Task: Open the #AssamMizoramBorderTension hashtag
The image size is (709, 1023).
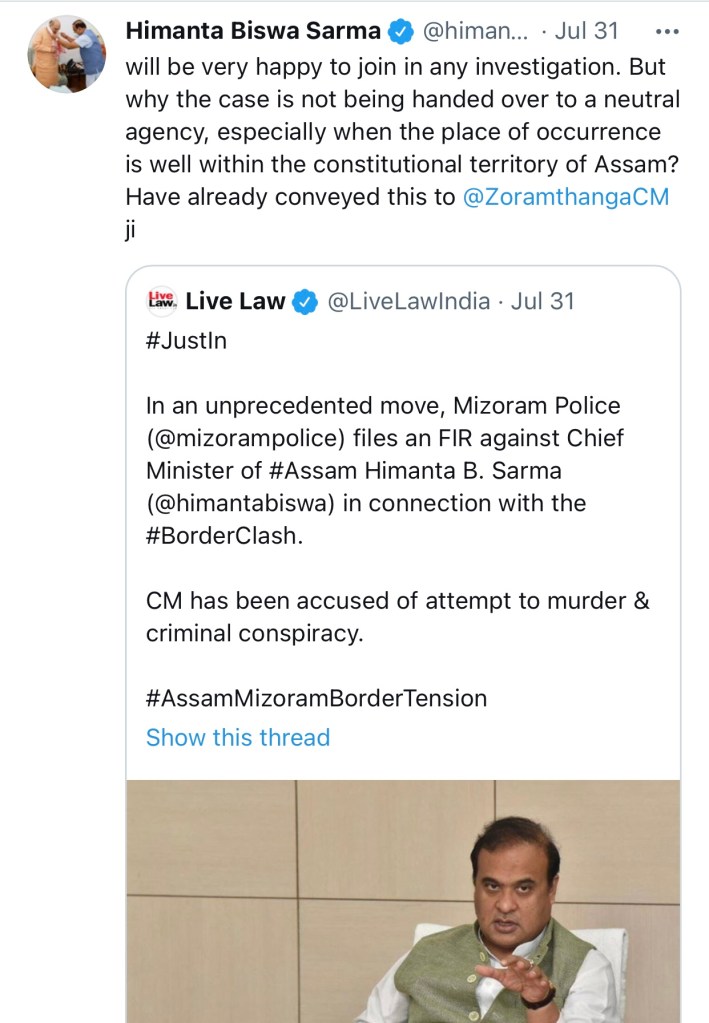Action: pyautogui.click(x=316, y=698)
